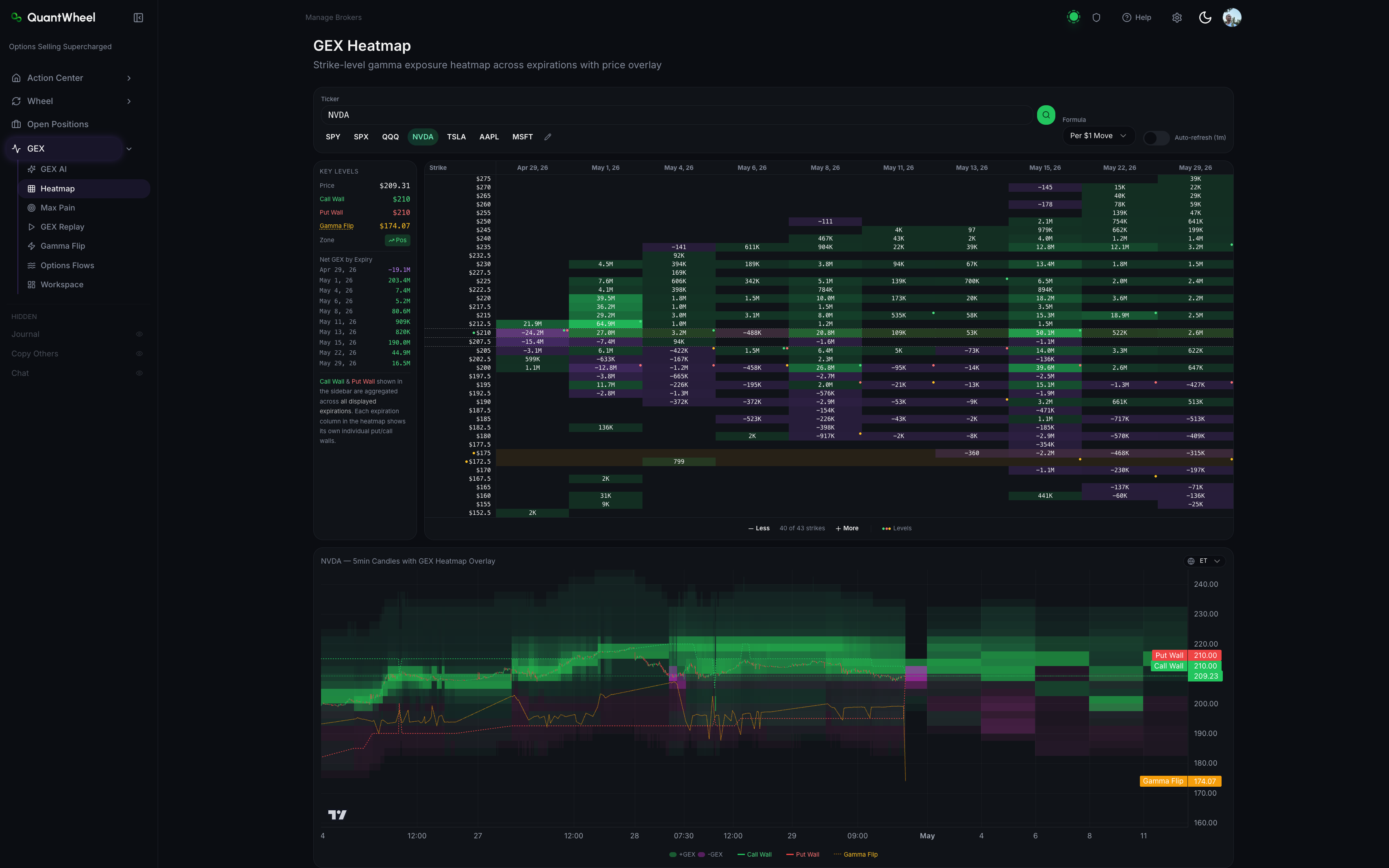1389x868 pixels.
Task: Click the Apr 29, 26 column header
Action: coord(532,168)
